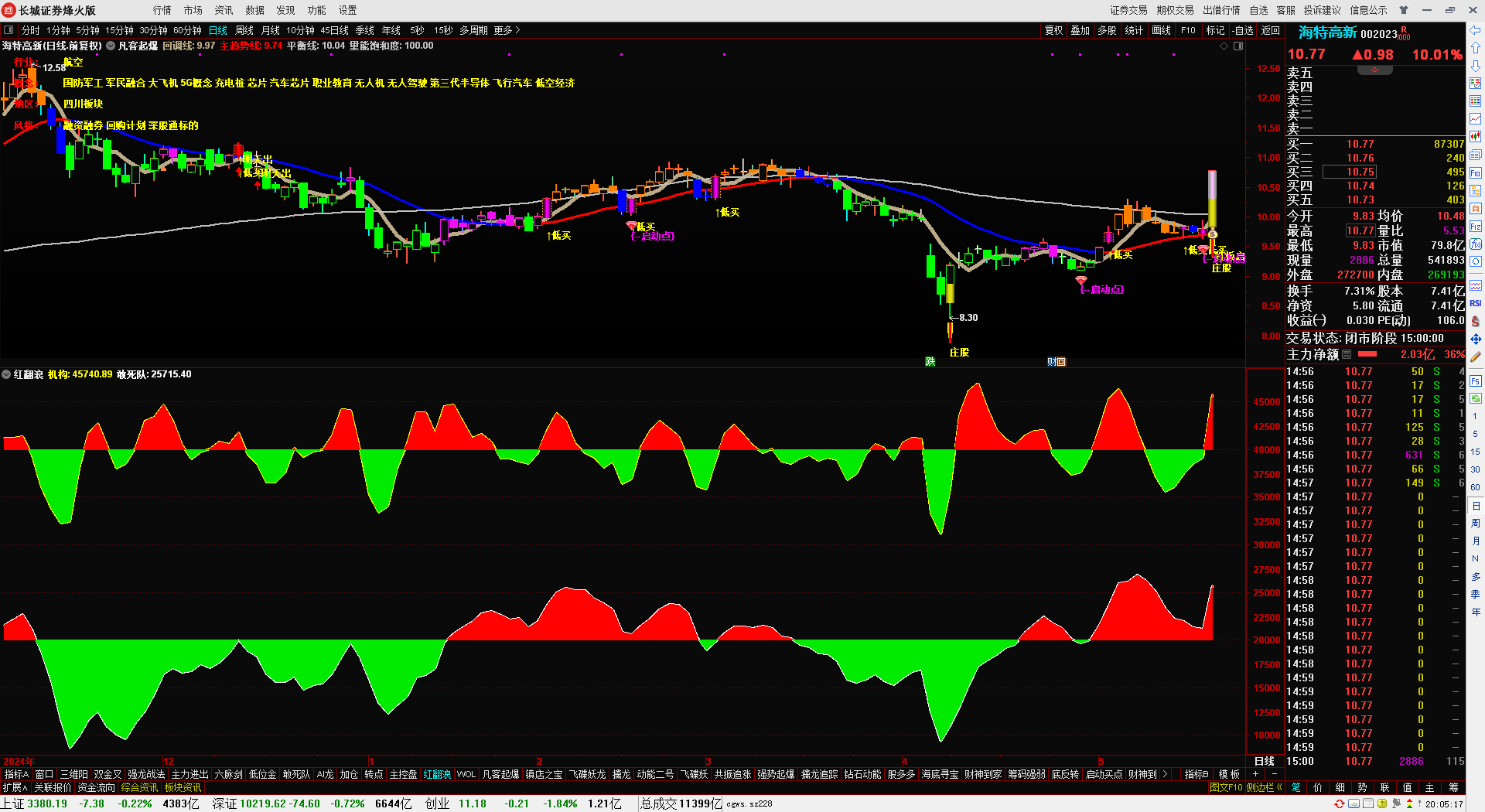Open the 资金流向 tab

[96, 787]
